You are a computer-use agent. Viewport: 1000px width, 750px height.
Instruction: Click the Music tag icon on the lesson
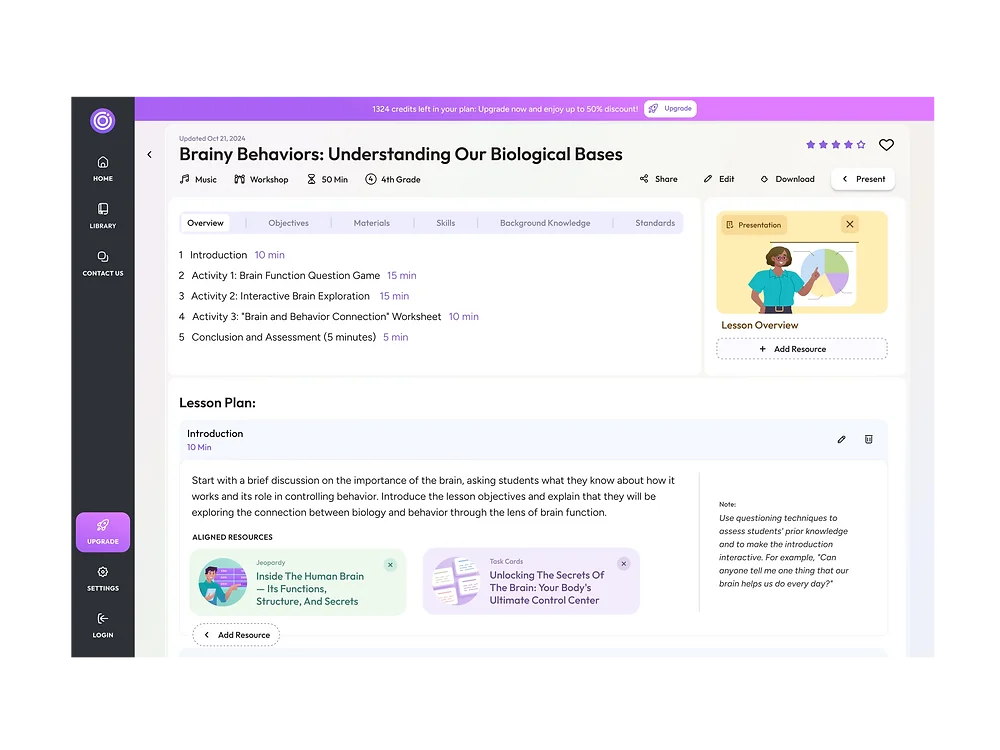(183, 179)
